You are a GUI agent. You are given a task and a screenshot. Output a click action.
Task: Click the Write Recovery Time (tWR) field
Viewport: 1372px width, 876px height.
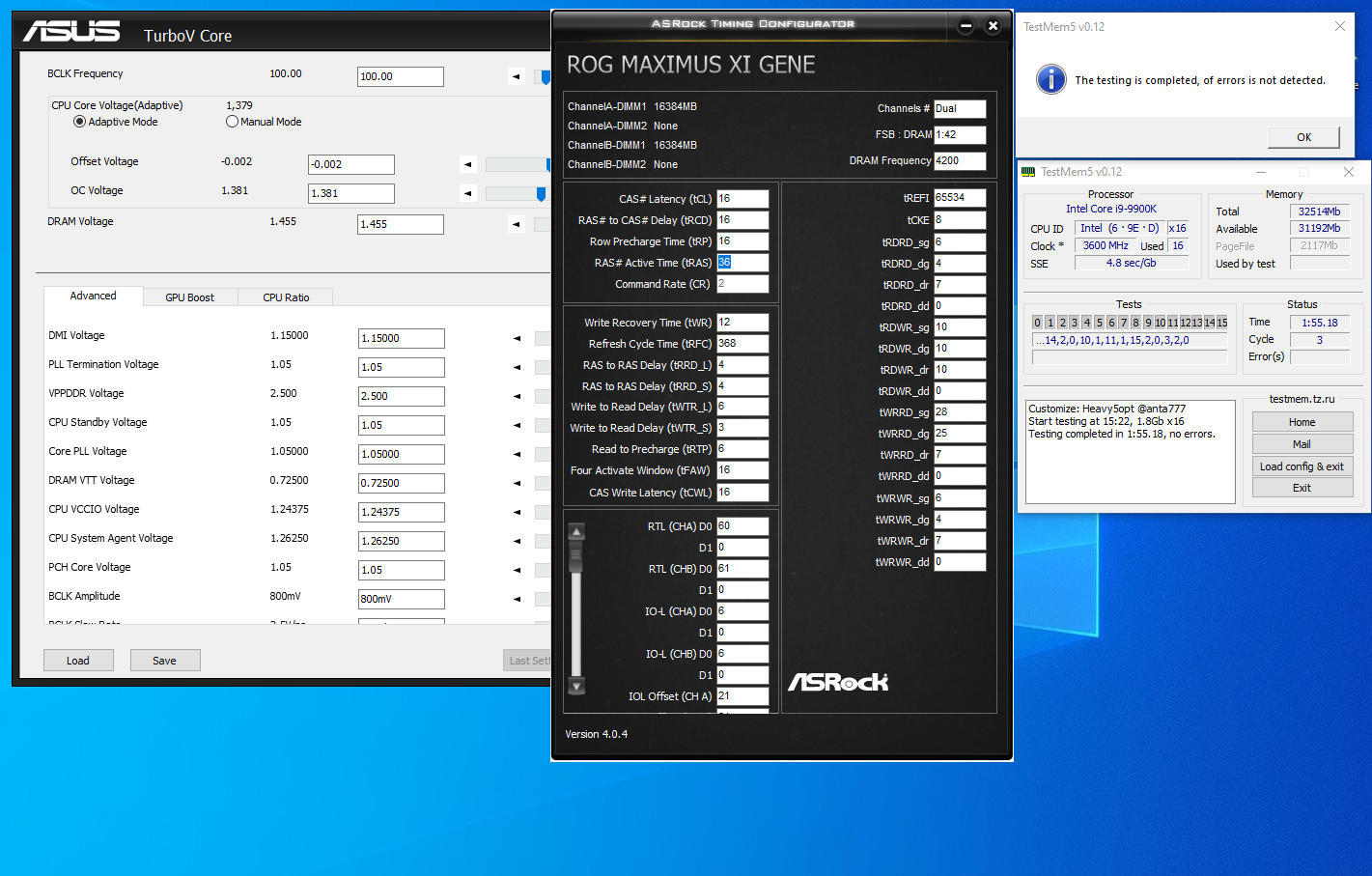pyautogui.click(x=742, y=323)
